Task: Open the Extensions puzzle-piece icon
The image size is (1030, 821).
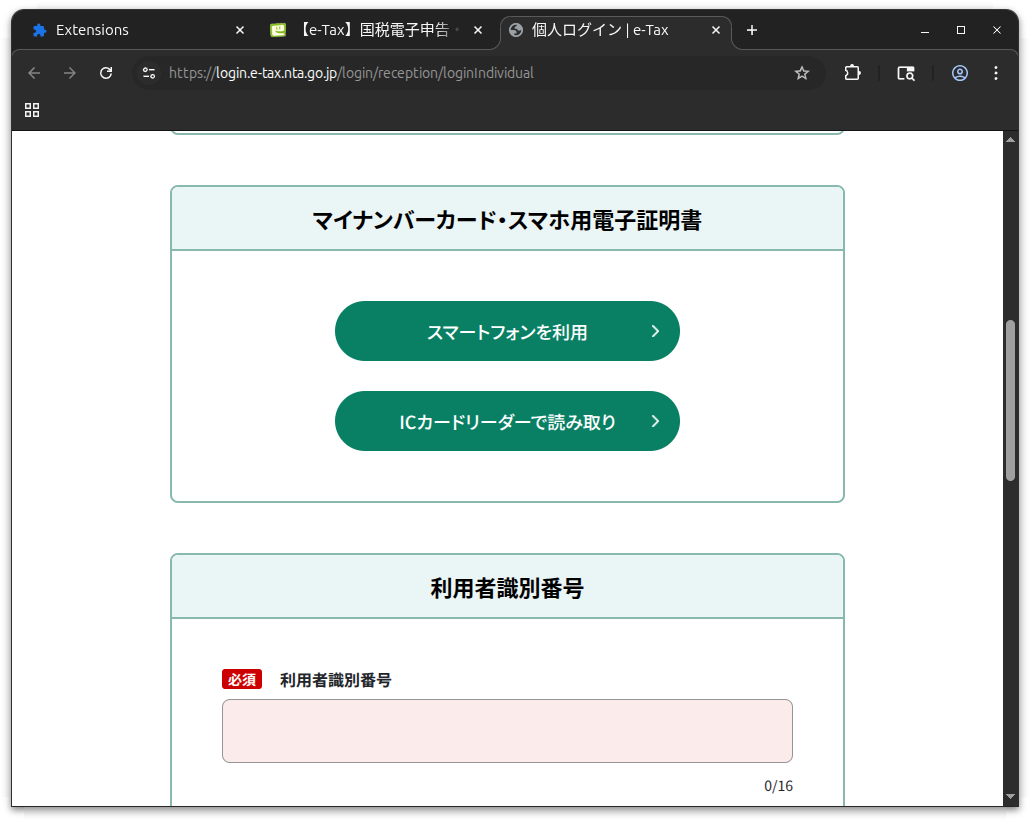Action: click(x=852, y=73)
